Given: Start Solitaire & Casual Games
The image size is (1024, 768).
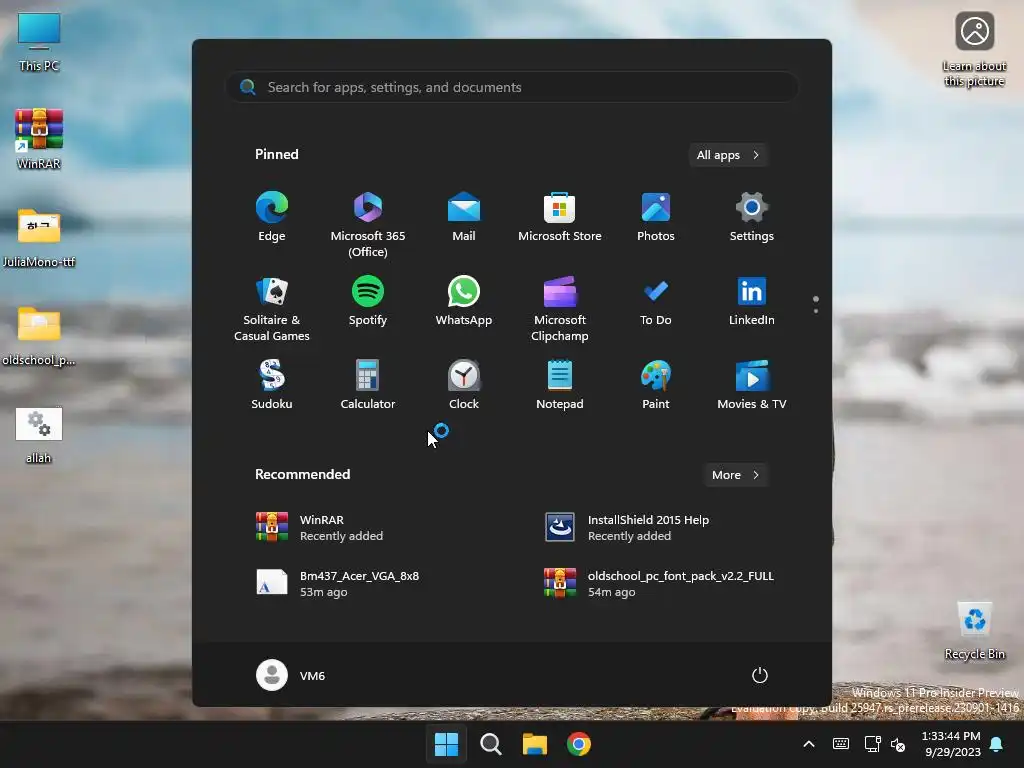Looking at the screenshot, I should 272,308.
